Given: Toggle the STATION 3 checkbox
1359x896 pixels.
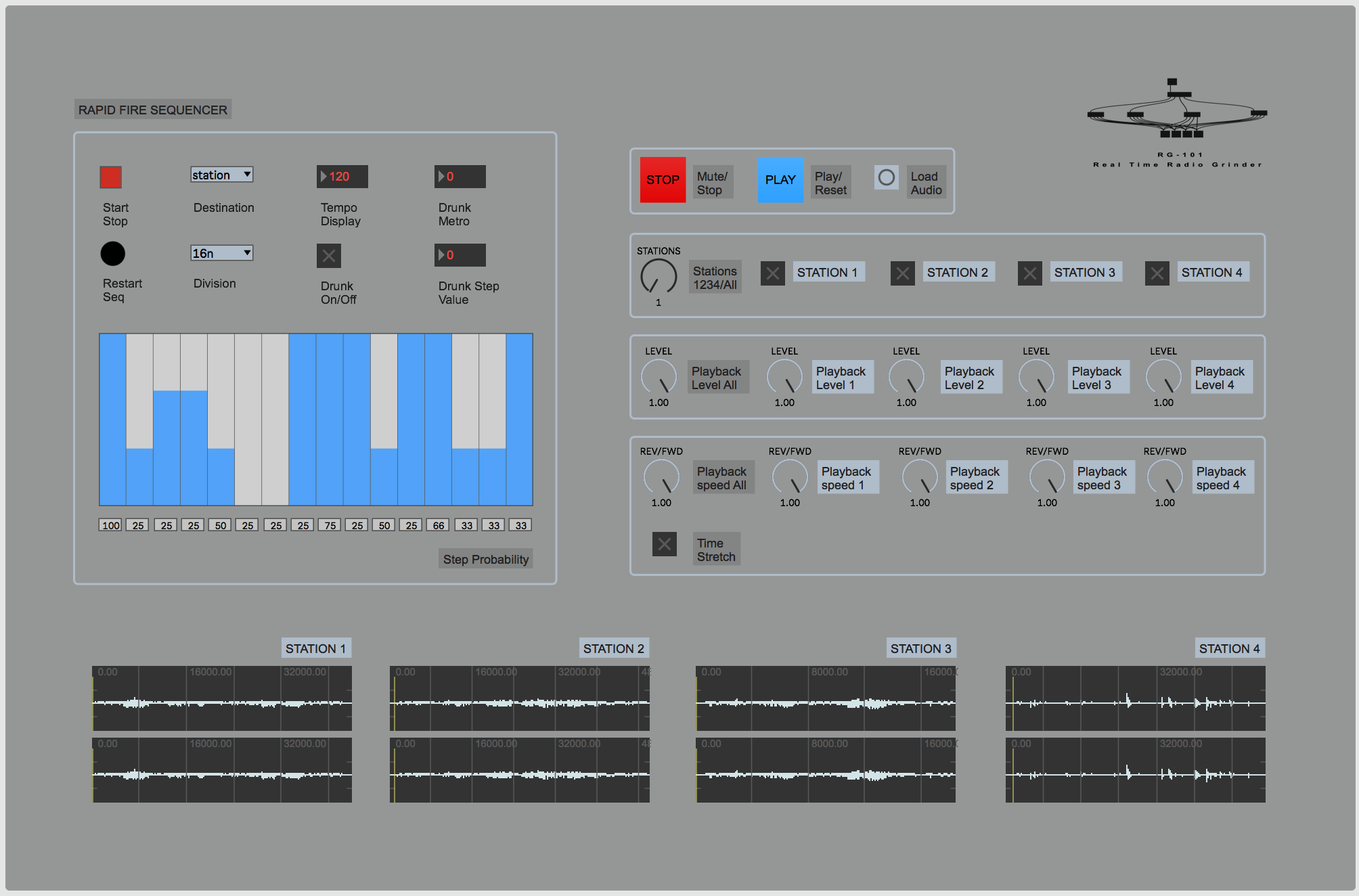Looking at the screenshot, I should (1030, 273).
